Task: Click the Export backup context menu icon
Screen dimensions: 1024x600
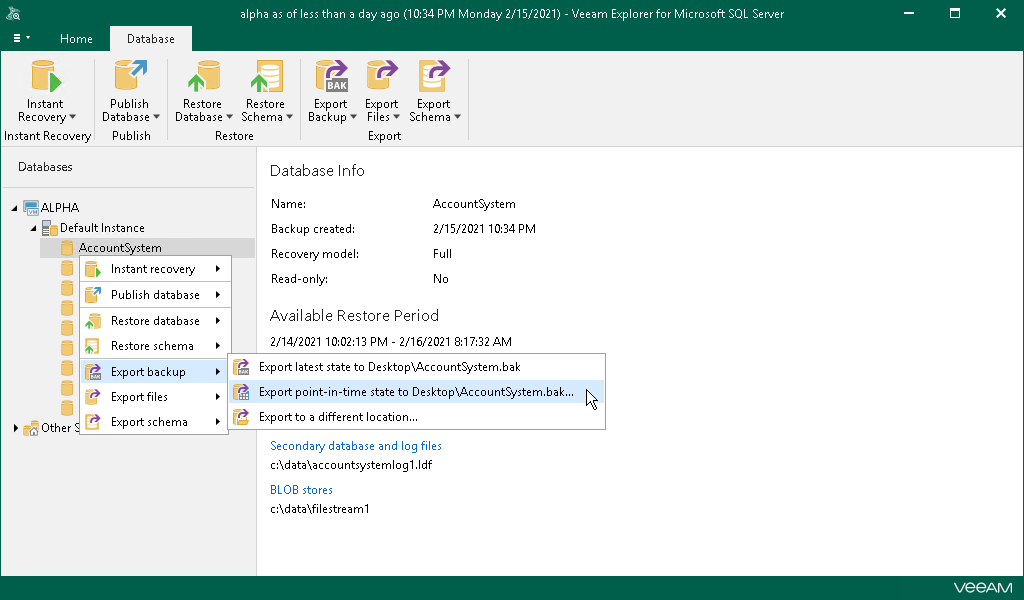Action: point(93,371)
